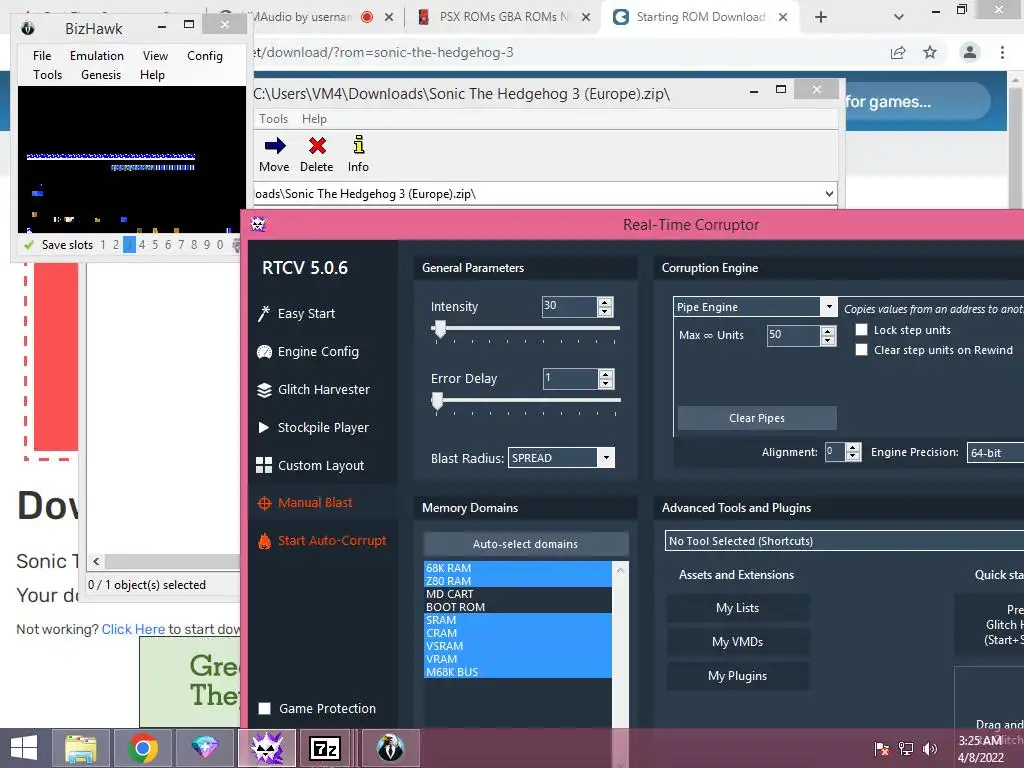Increase Intensity with stepper arrows
This screenshot has height=768, width=1024.
coord(605,302)
